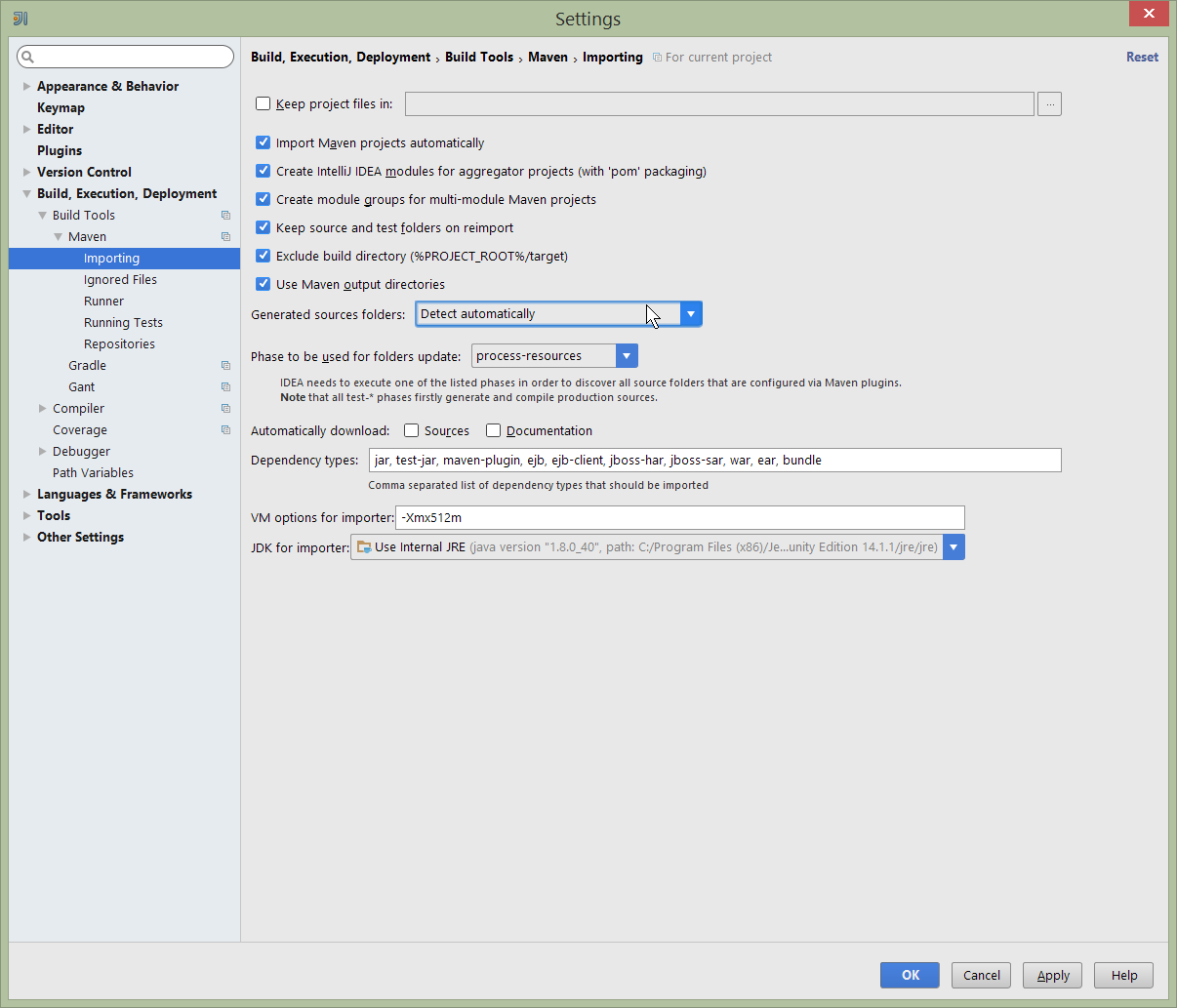Click the project-level icon beside Gradle
The image size is (1177, 1008).
pos(225,366)
